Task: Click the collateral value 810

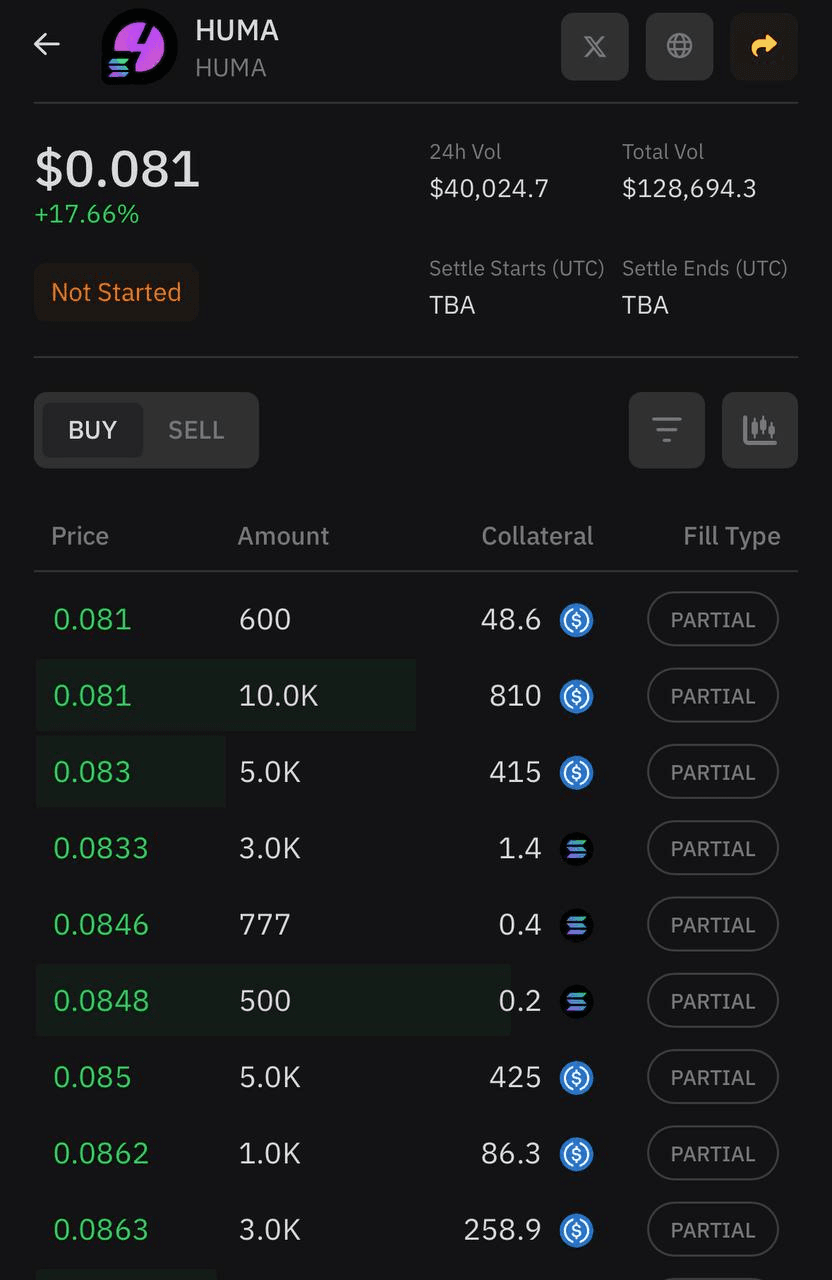Action: [x=515, y=695]
